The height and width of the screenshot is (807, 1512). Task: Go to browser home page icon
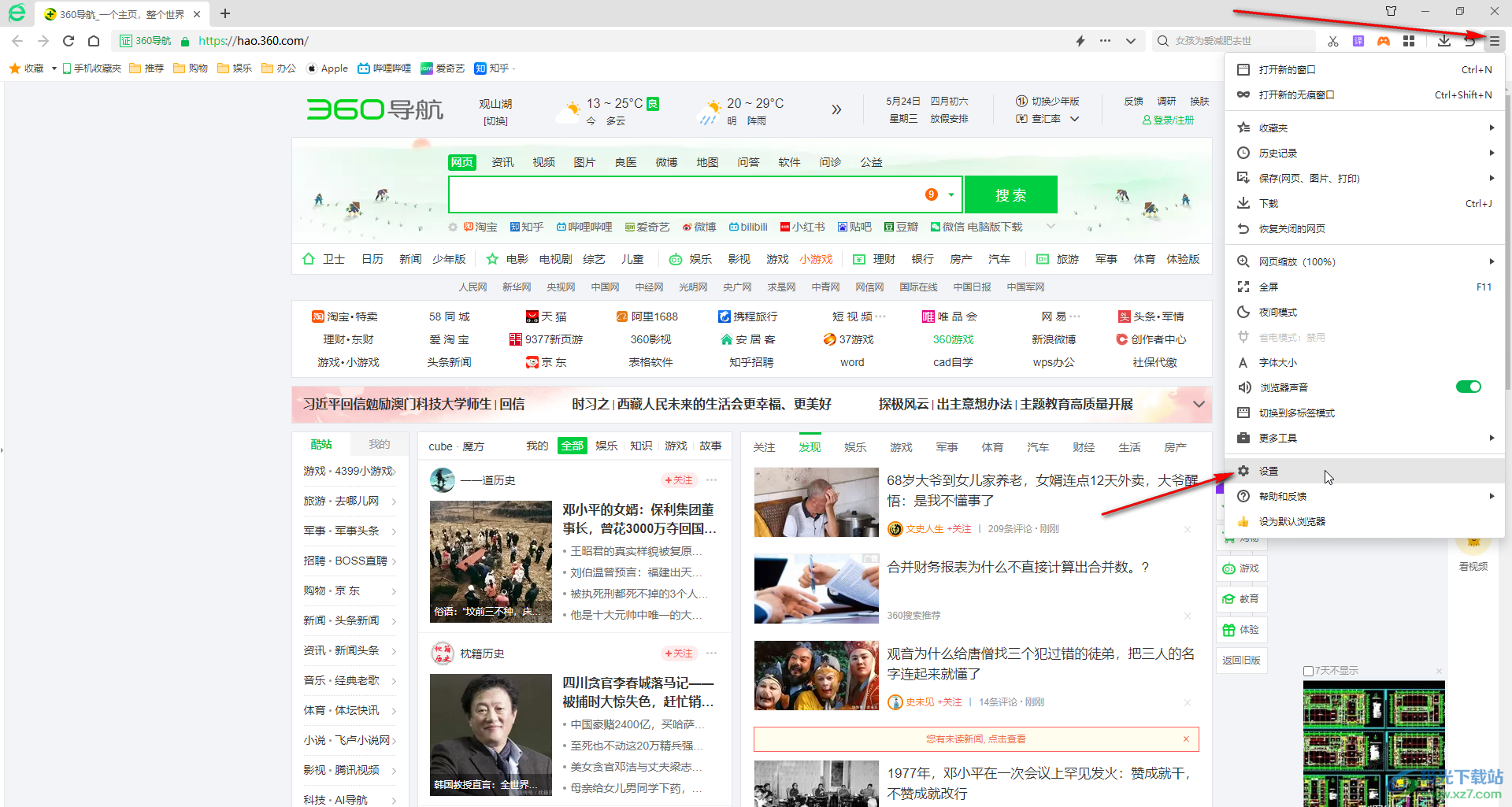[x=94, y=41]
